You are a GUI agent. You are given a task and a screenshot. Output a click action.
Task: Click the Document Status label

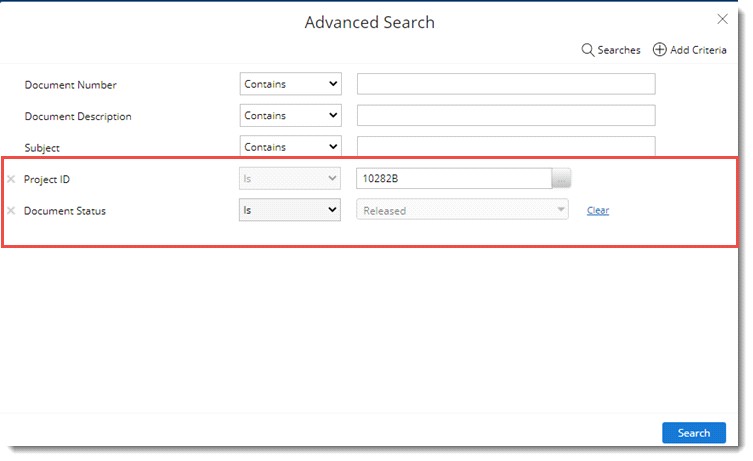(65, 211)
